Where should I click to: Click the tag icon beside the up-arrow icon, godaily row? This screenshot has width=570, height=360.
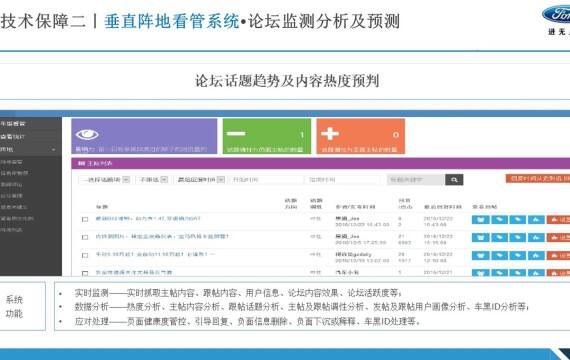518,255
